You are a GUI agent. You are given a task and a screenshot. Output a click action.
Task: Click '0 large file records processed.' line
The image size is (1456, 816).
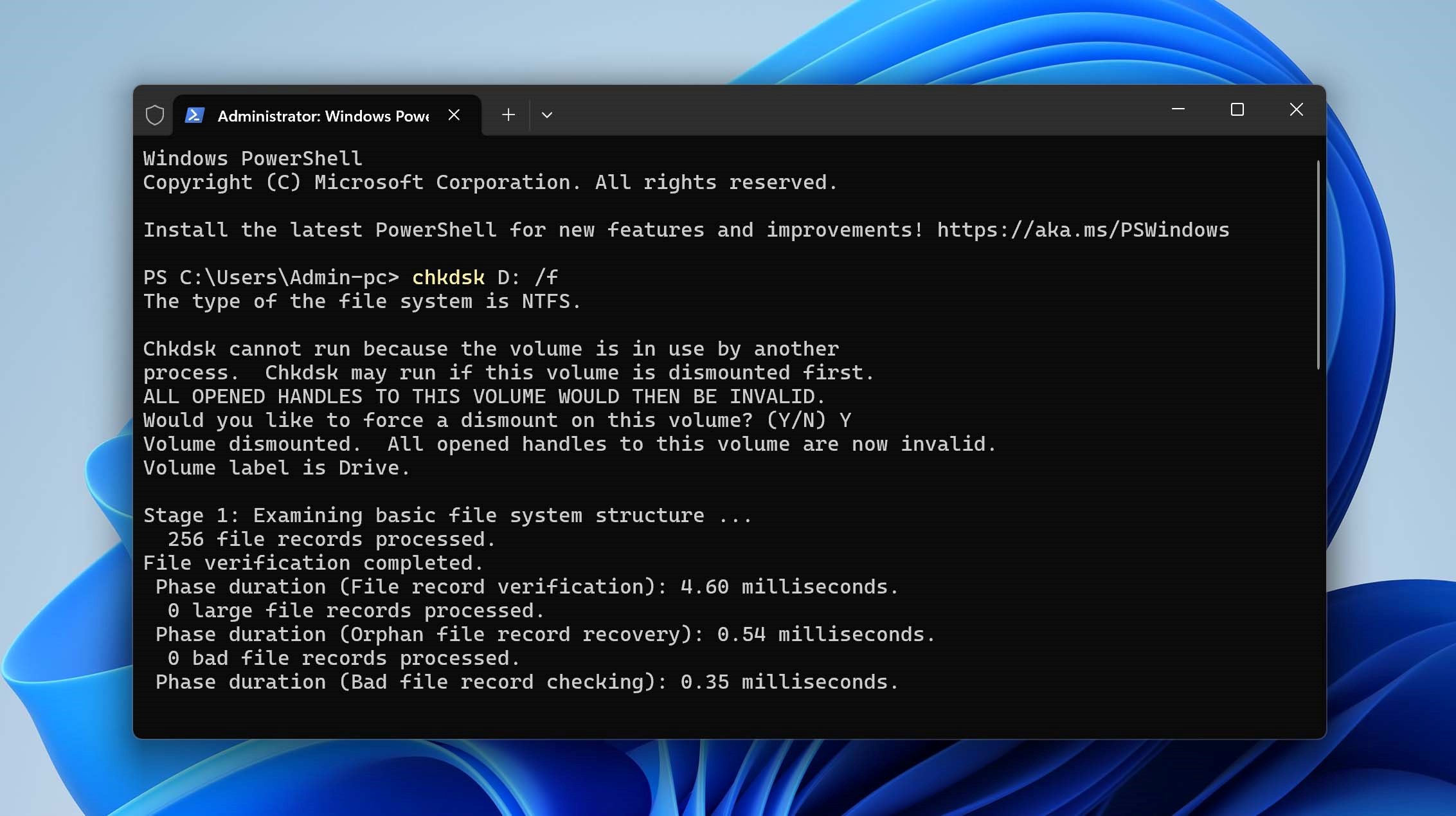click(x=356, y=610)
